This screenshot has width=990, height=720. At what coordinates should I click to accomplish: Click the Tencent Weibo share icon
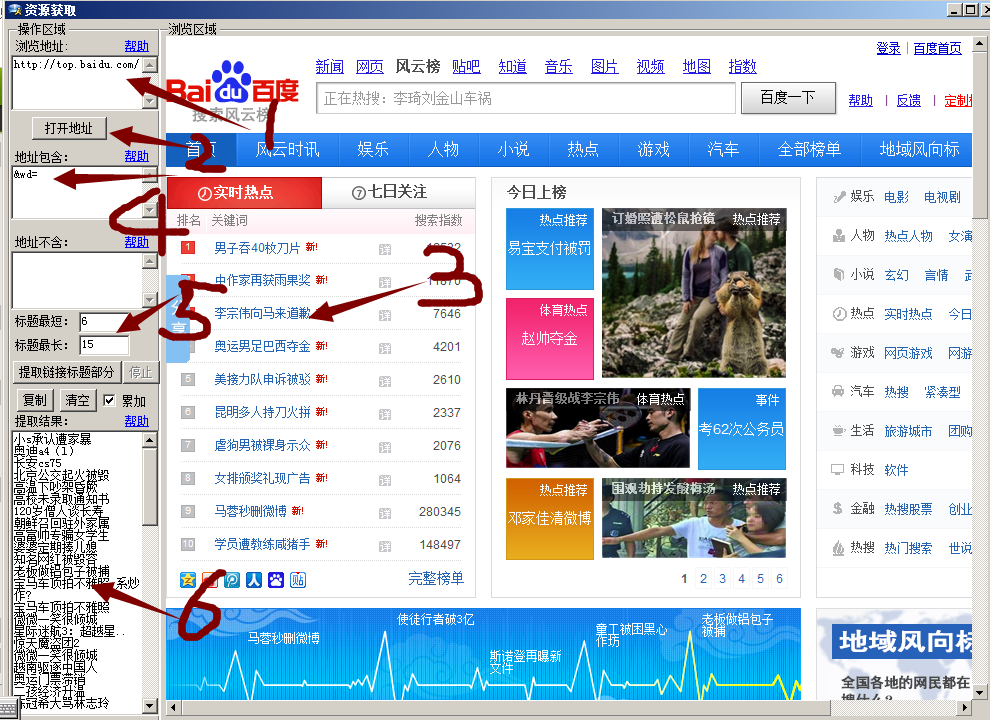point(232,579)
